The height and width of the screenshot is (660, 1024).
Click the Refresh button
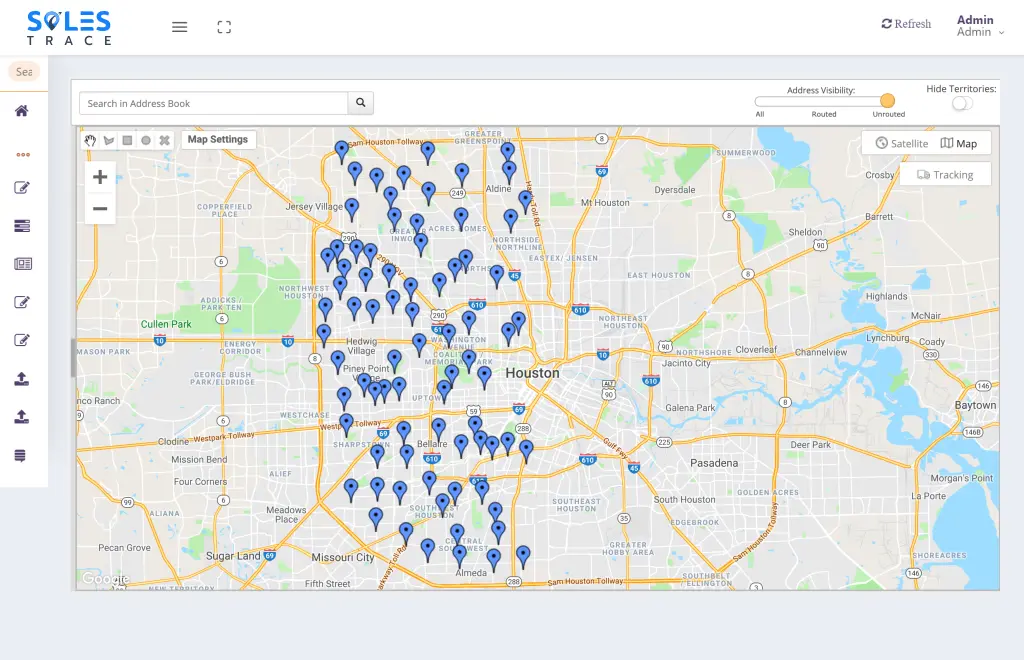pyautogui.click(x=906, y=24)
